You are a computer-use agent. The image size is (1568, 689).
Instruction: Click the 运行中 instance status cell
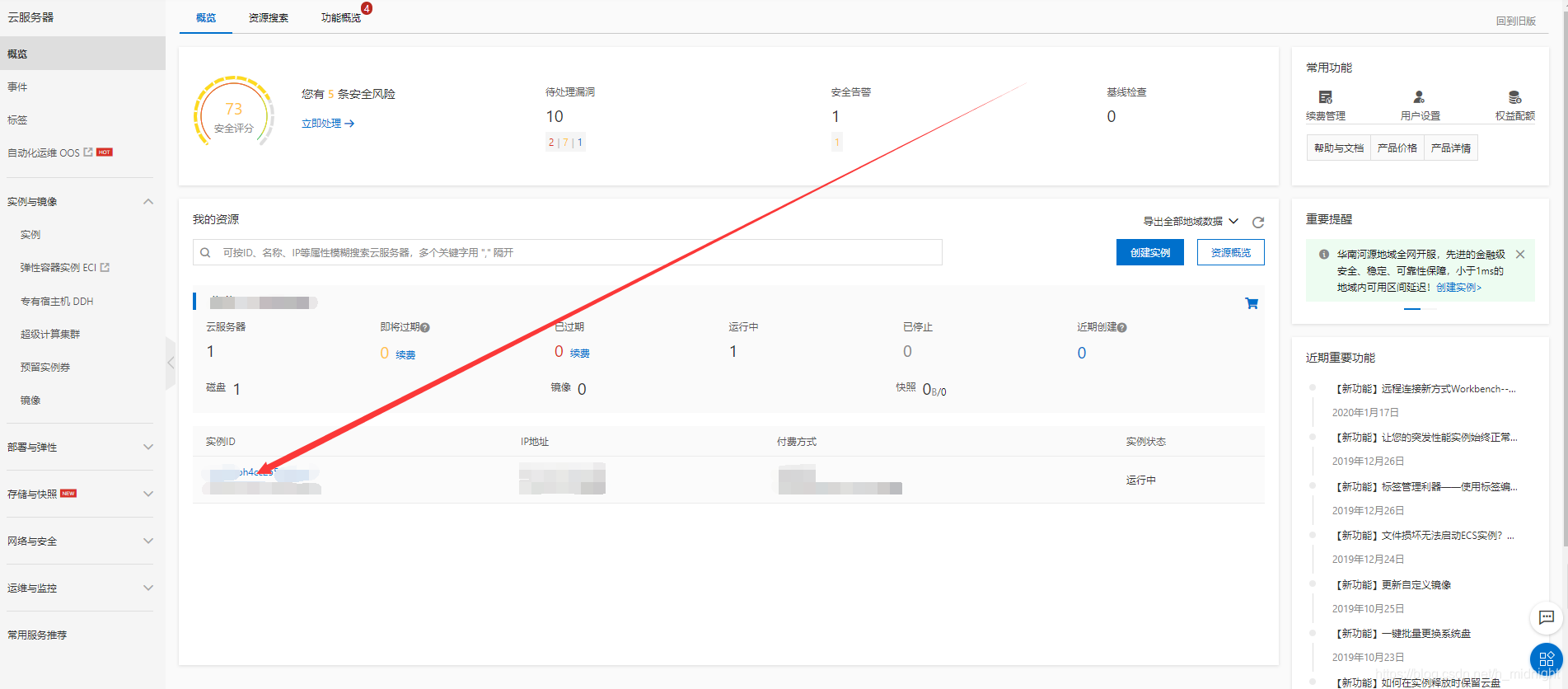[x=1141, y=480]
